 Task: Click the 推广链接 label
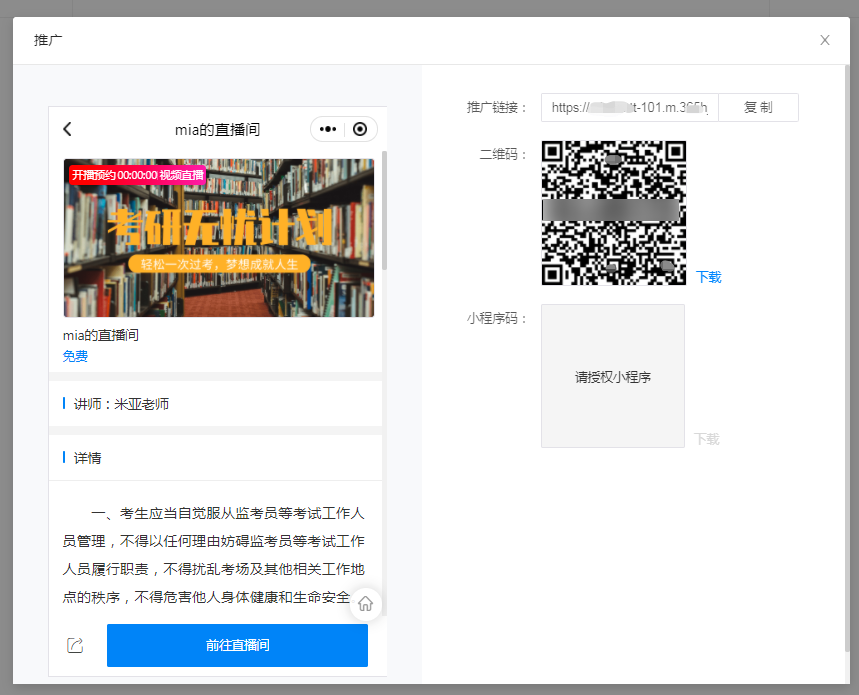click(497, 107)
